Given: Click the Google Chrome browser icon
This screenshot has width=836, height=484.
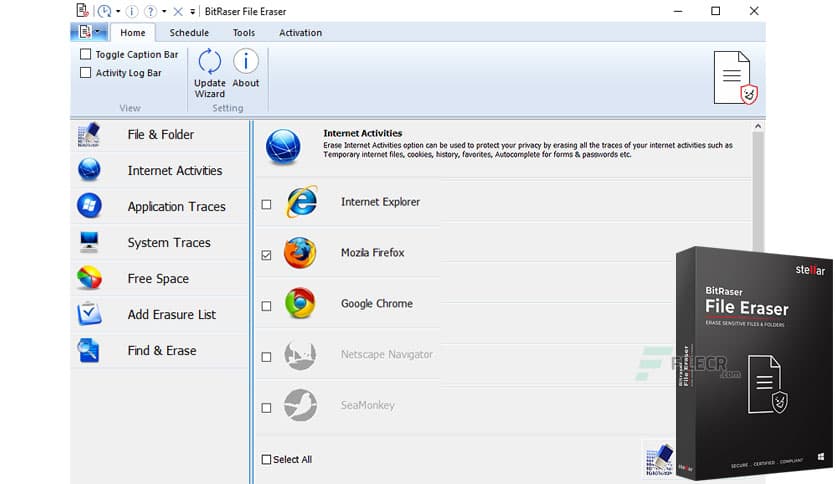Looking at the screenshot, I should (x=300, y=303).
